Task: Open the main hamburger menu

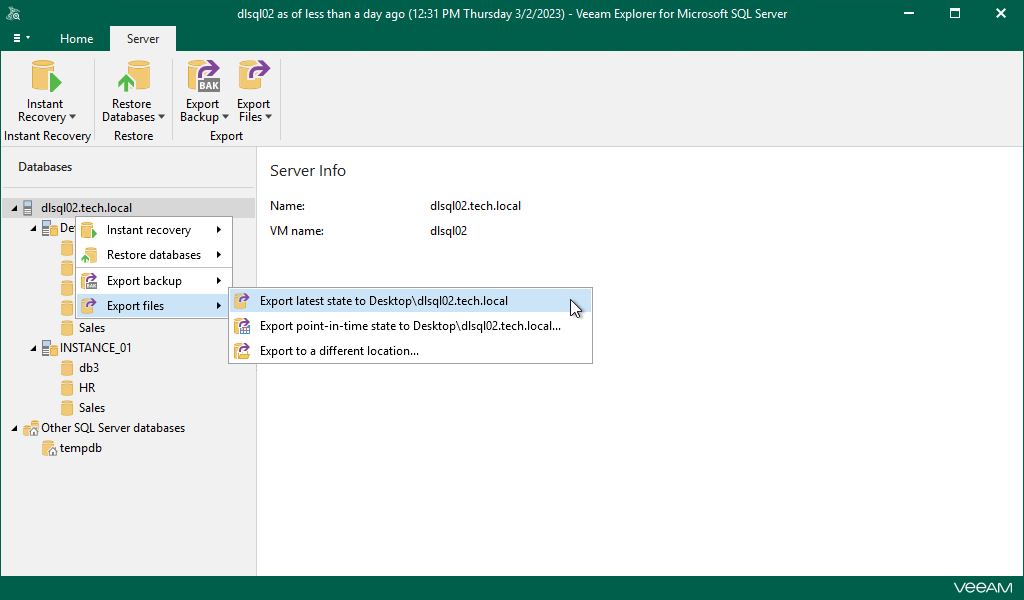Action: click(x=22, y=39)
